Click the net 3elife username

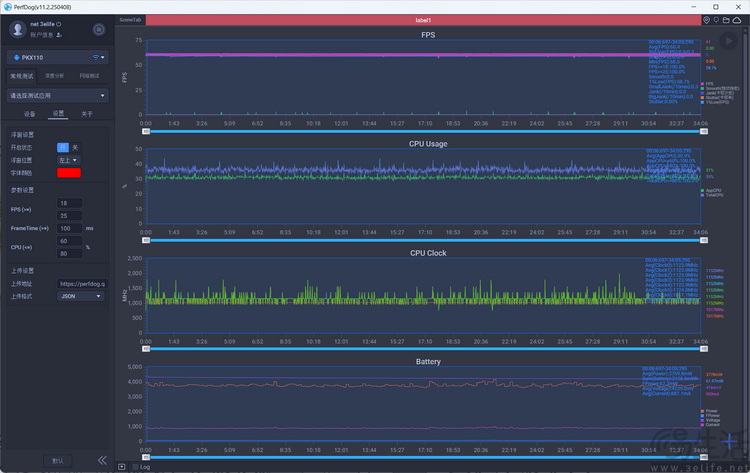point(42,24)
